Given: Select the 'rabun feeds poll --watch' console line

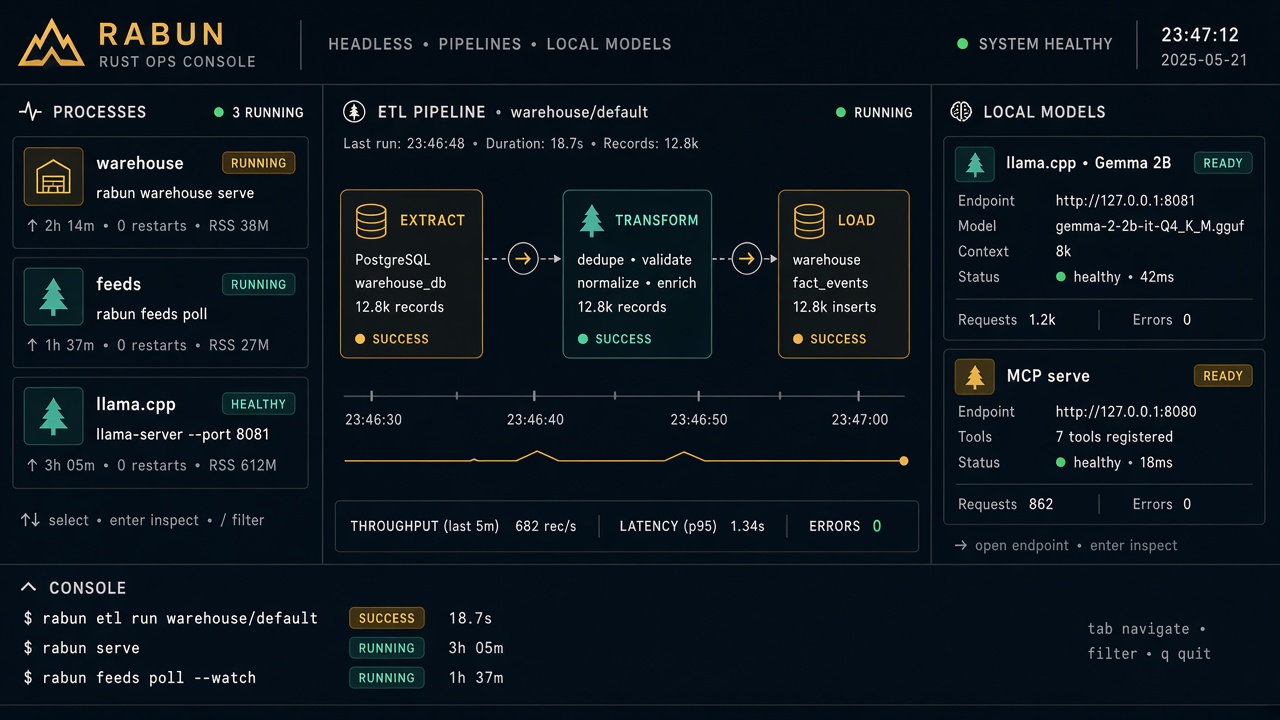Looking at the screenshot, I should [x=140, y=678].
